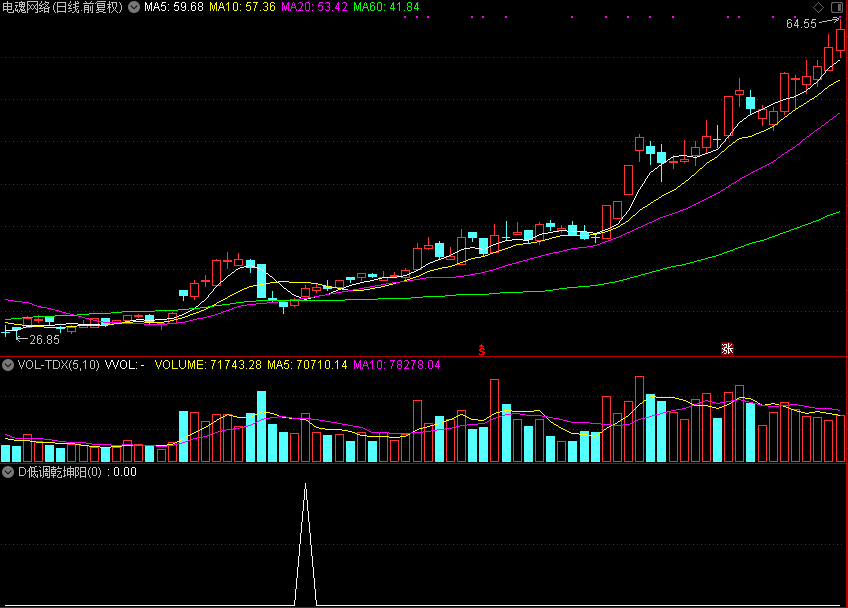Click the 64.55 high price label

pyautogui.click(x=801, y=24)
